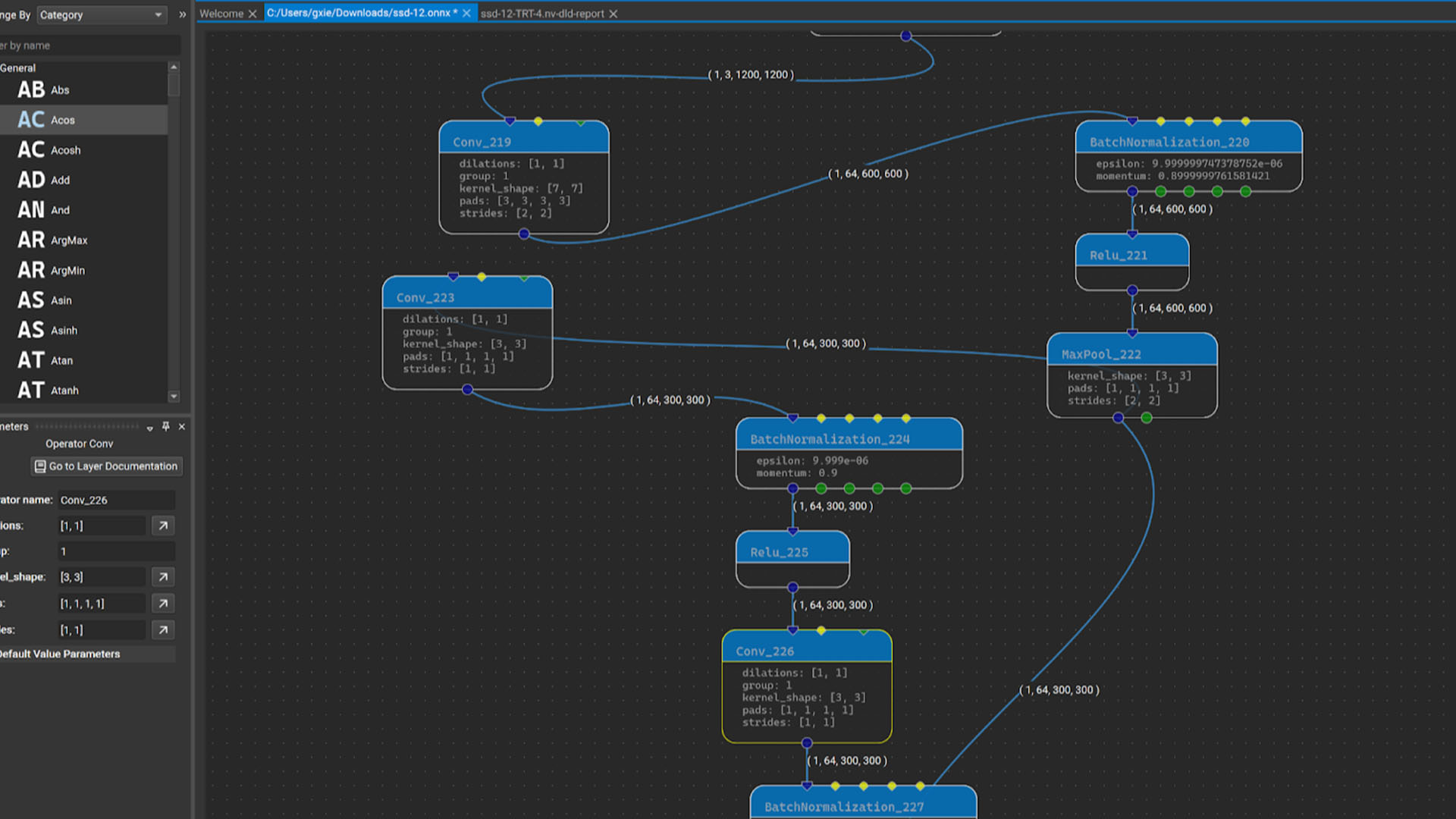This screenshot has height=819, width=1456.
Task: Open dilations array editor arrow button
Action: click(163, 526)
